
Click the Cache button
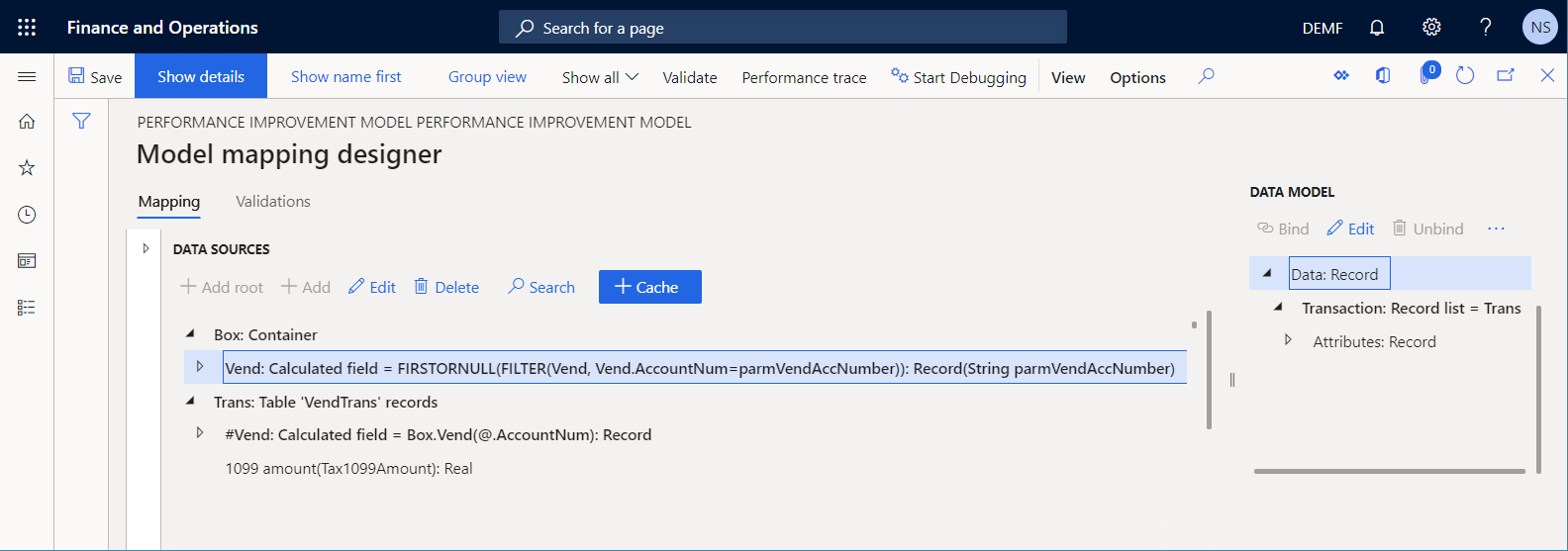[x=650, y=287]
